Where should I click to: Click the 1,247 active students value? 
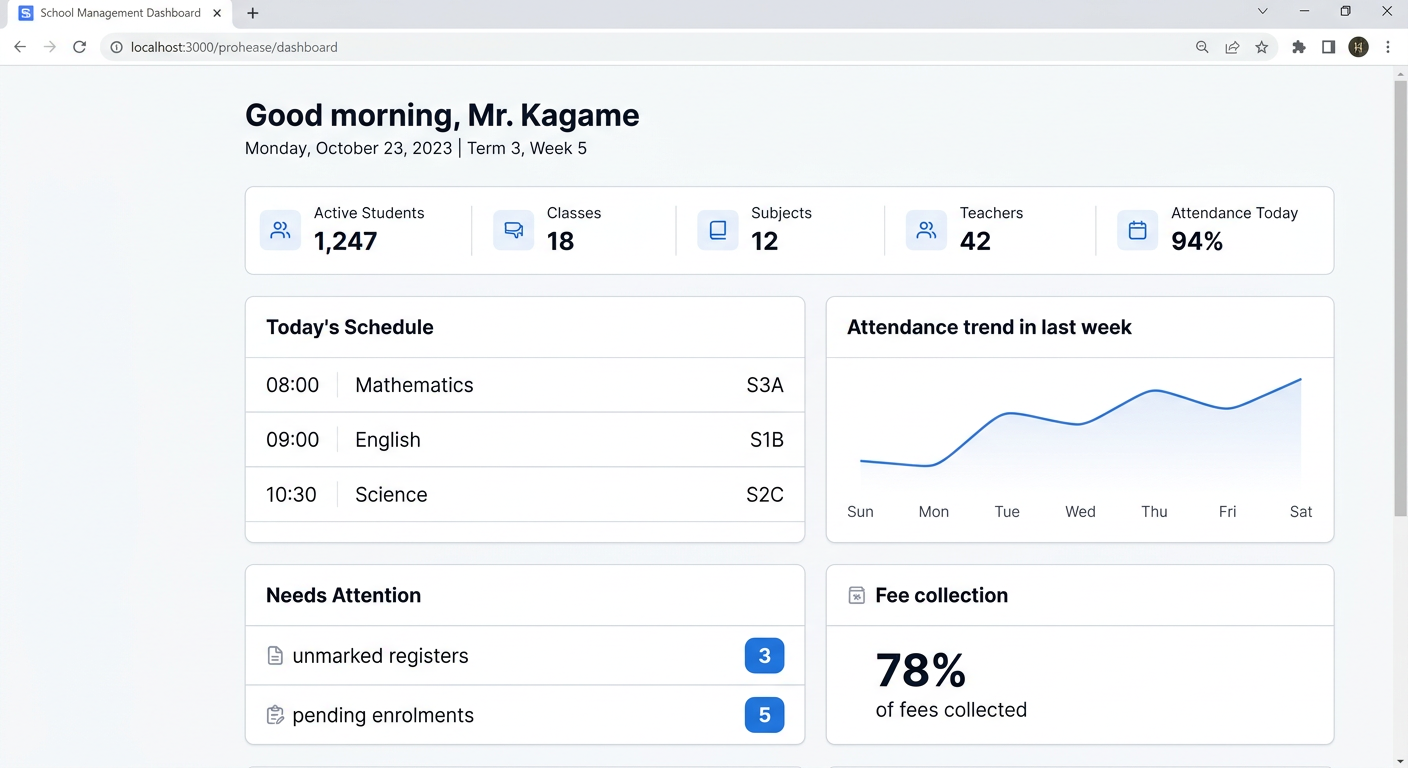click(346, 241)
